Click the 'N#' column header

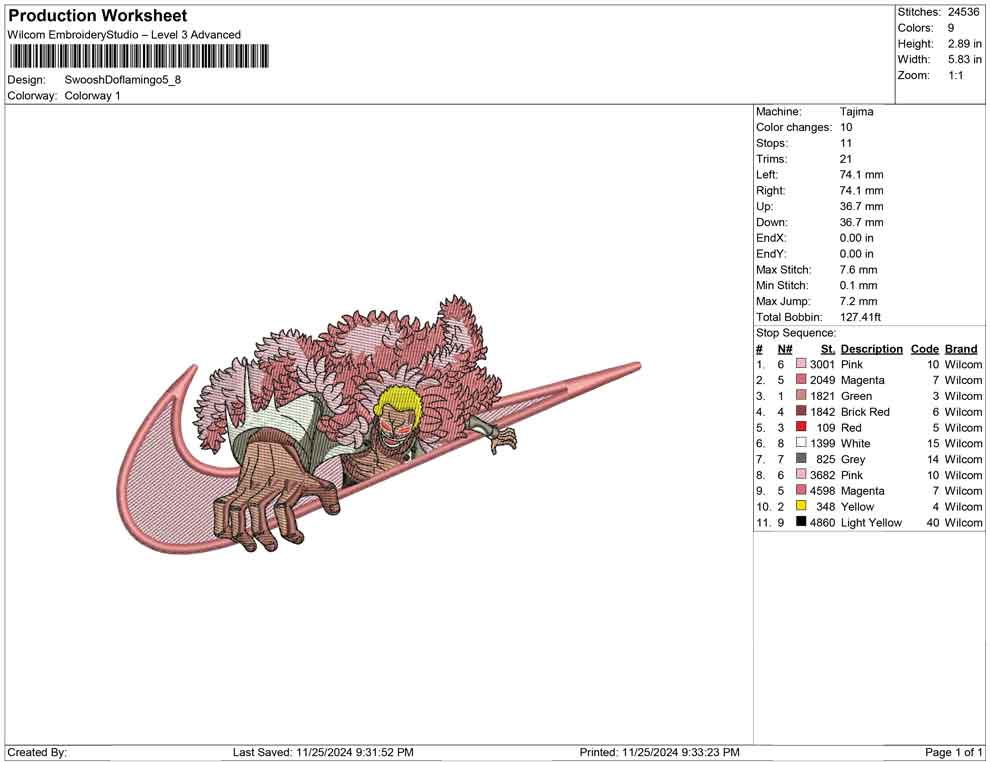click(x=785, y=349)
